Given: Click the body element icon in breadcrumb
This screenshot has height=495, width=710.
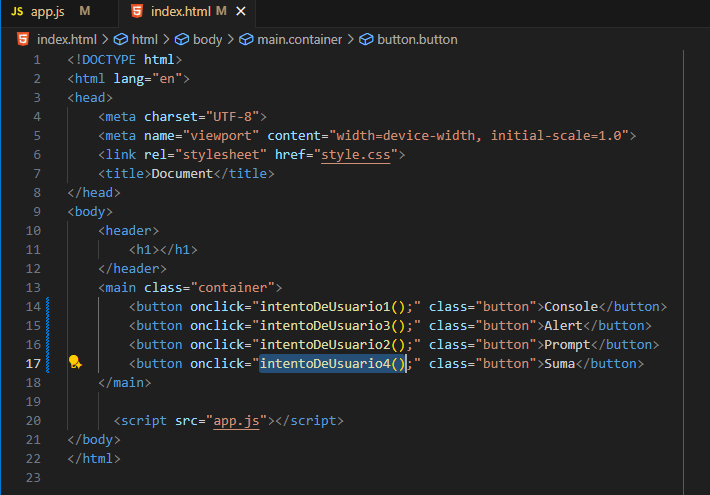Looking at the screenshot, I should 182,40.
